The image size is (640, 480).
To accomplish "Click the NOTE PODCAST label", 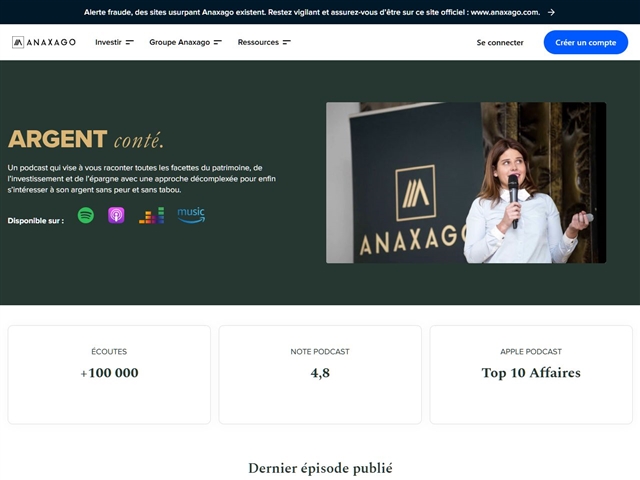I will (320, 351).
